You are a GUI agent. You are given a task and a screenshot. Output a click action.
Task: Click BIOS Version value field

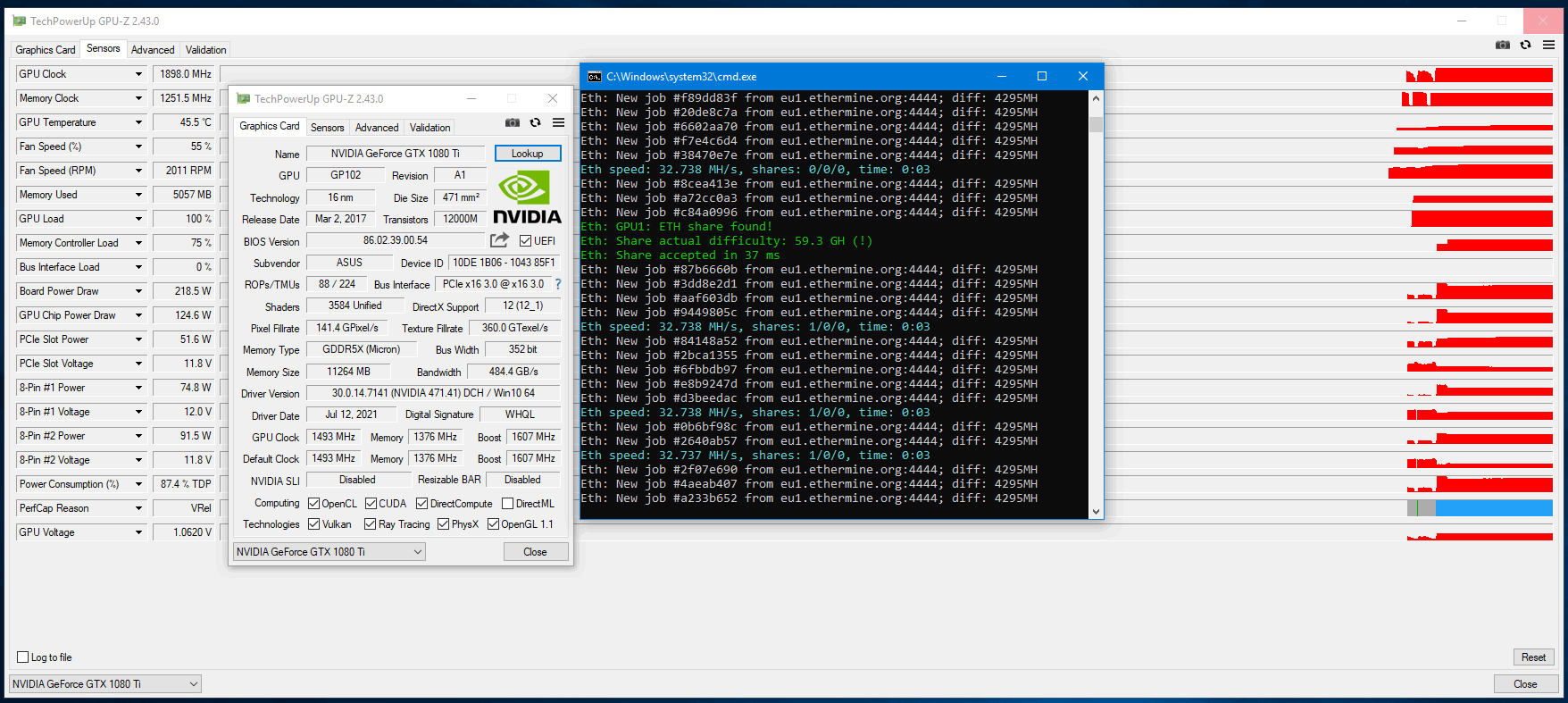tap(396, 240)
